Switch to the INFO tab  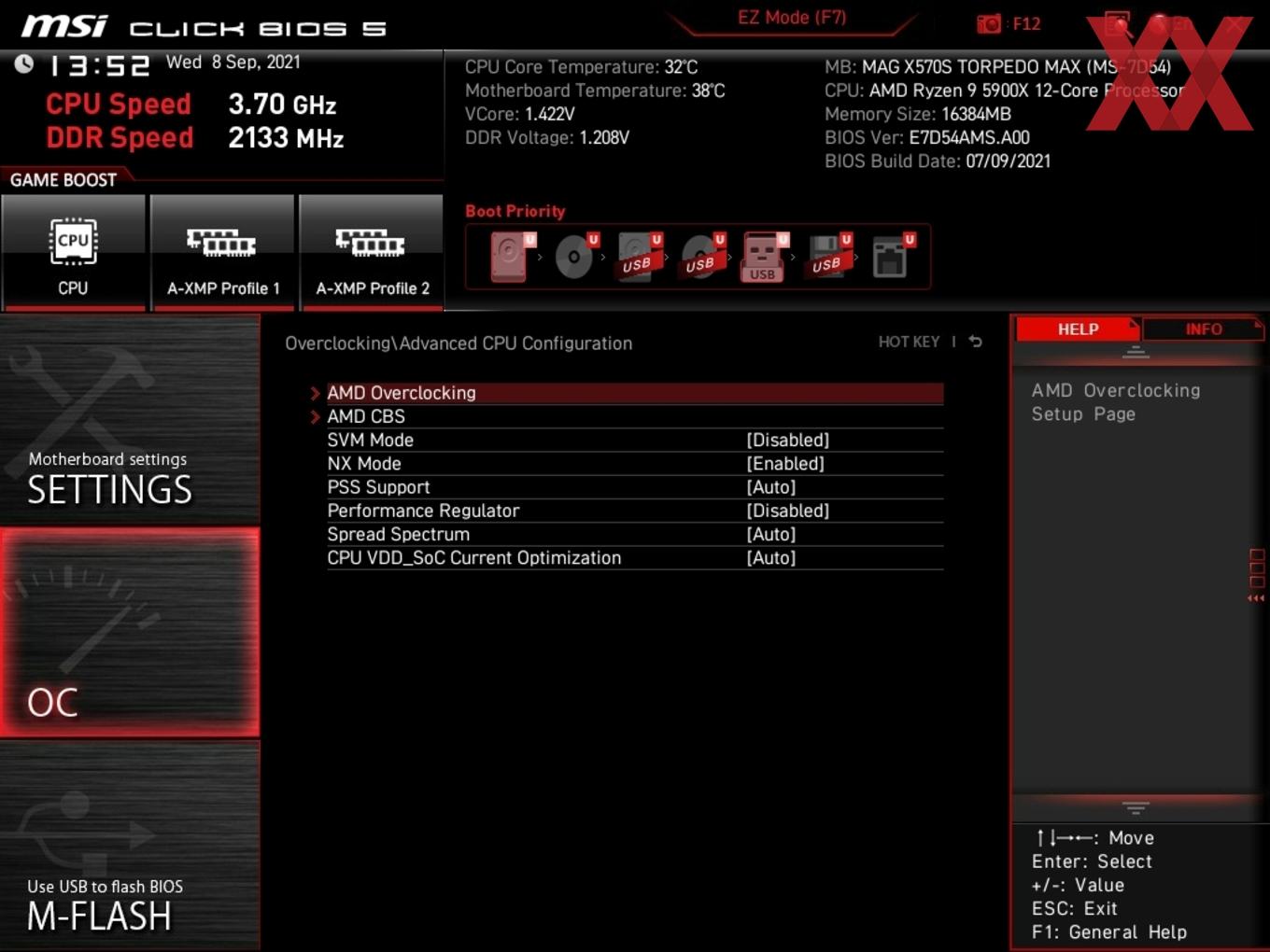tap(1203, 329)
